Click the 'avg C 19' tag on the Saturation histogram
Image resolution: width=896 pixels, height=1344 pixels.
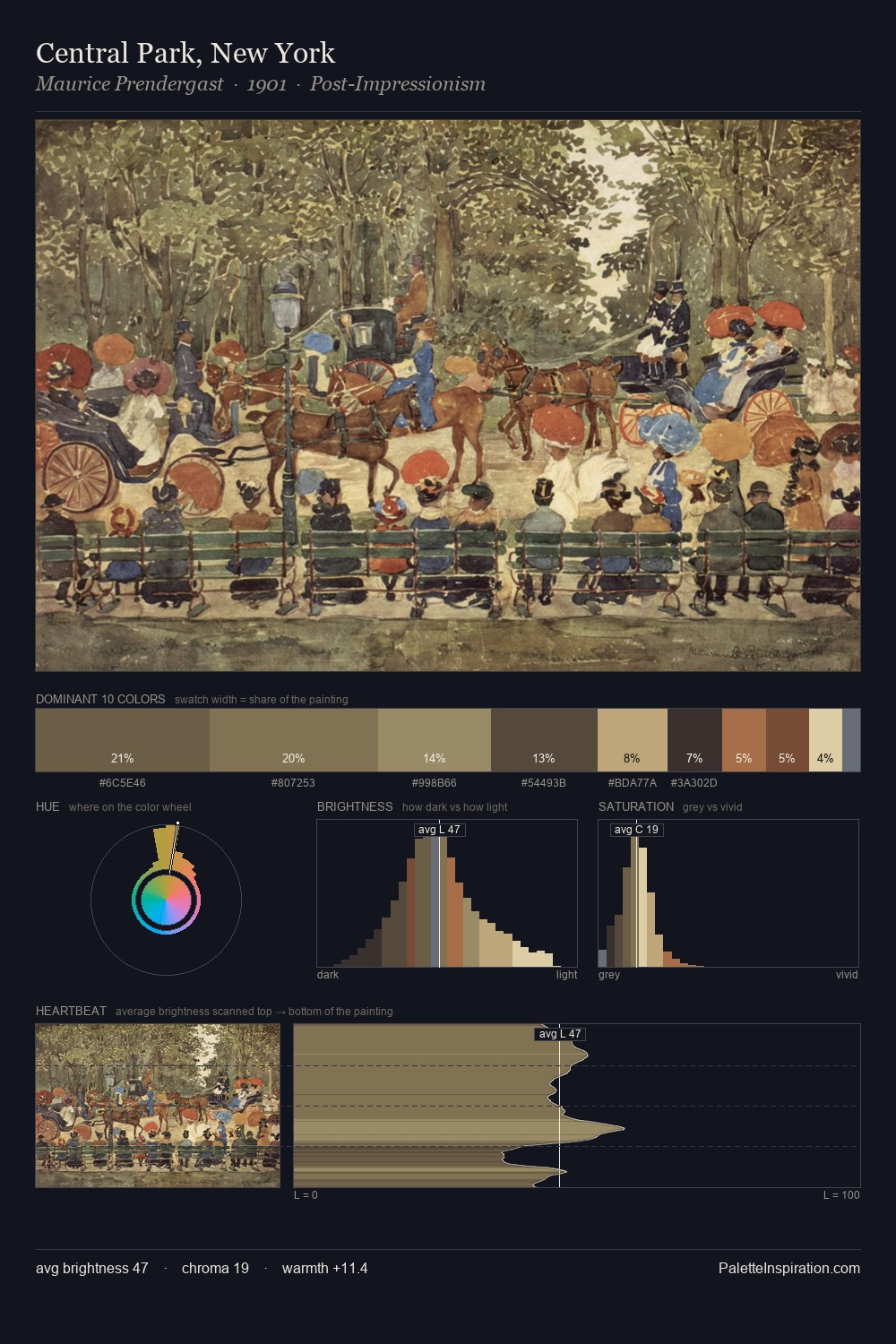pyautogui.click(x=637, y=830)
